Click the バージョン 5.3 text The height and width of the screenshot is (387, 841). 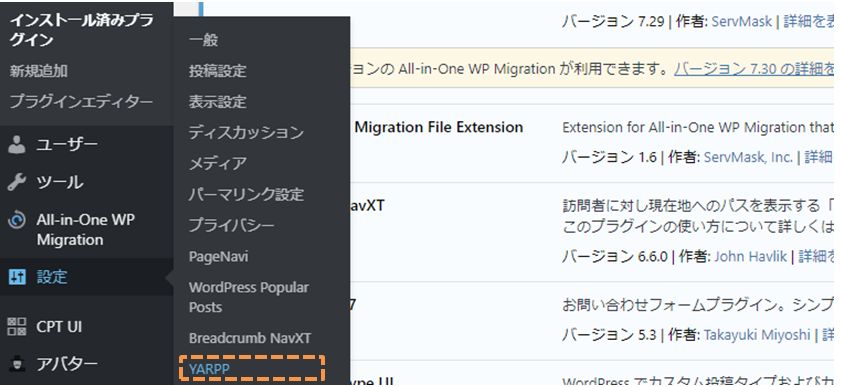pos(609,335)
